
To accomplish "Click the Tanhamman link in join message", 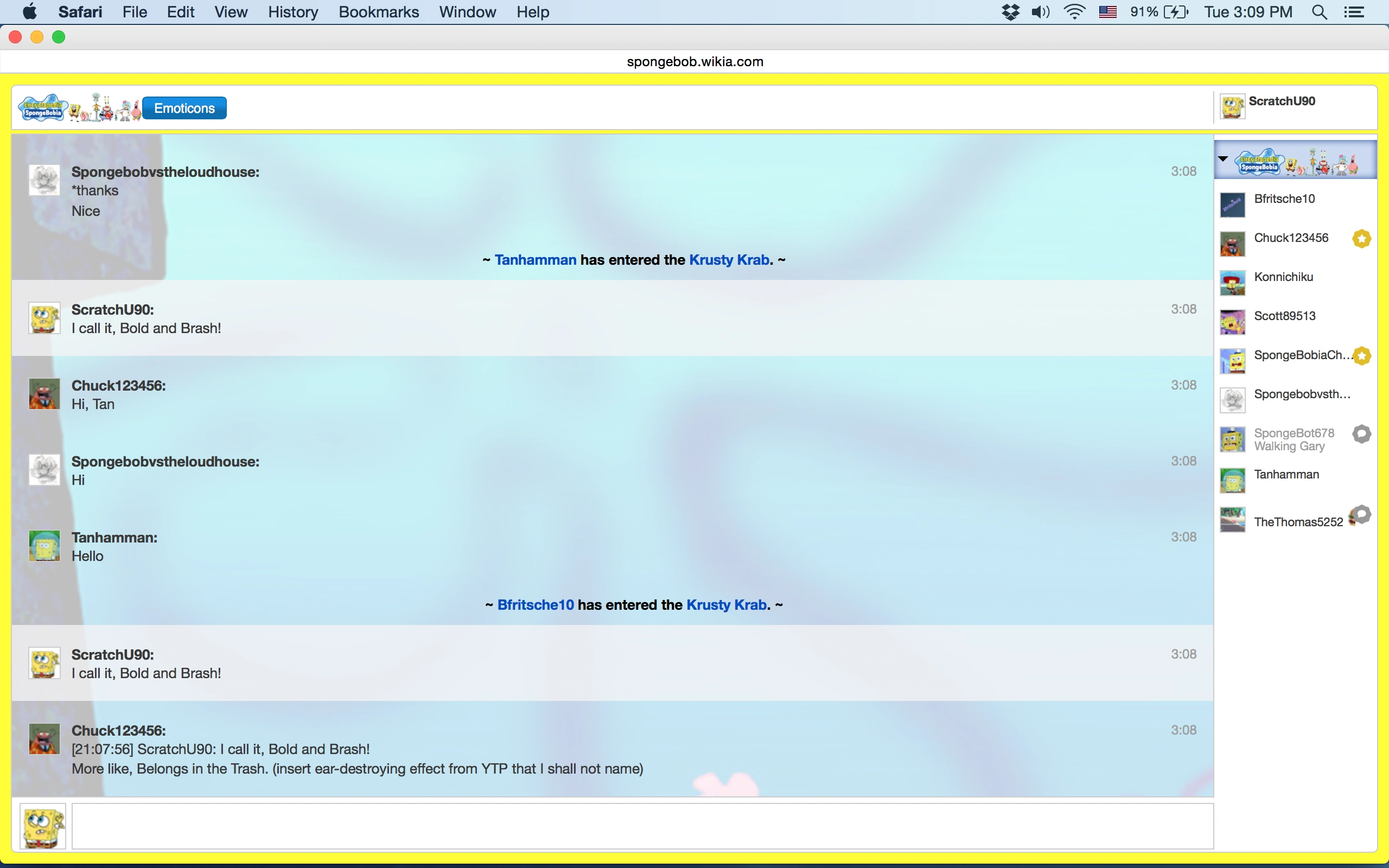I will [x=535, y=260].
